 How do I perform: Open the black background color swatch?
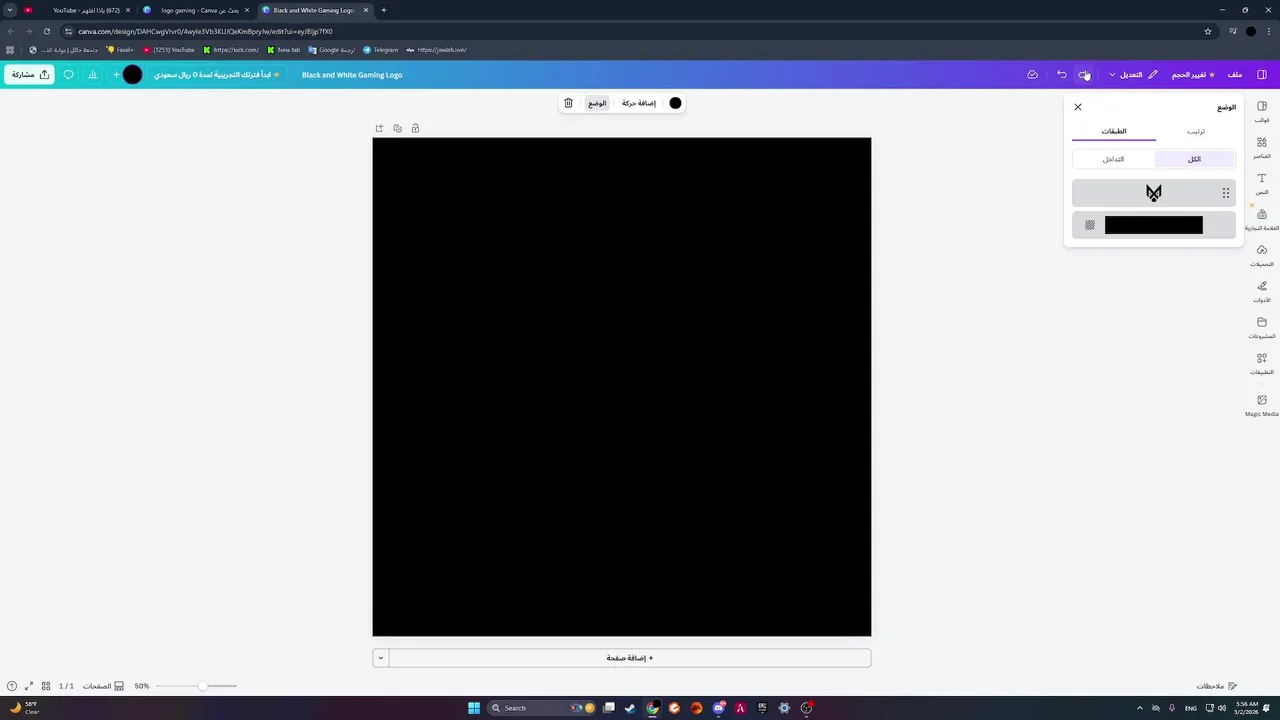[675, 103]
